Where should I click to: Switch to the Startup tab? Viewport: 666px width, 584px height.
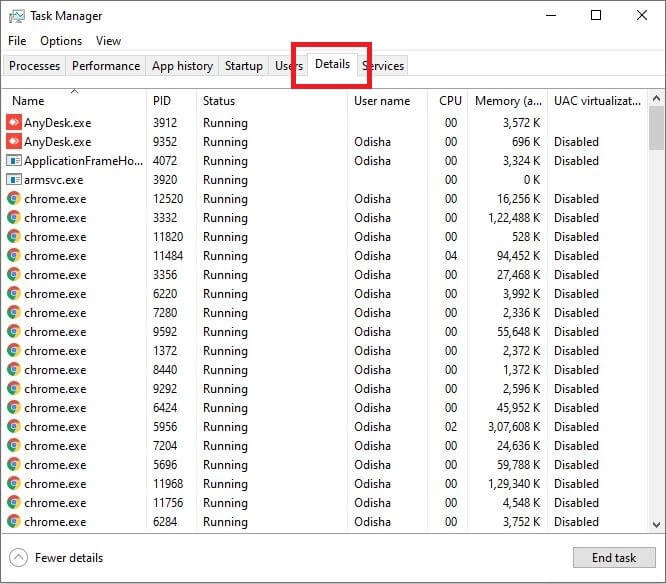click(243, 66)
